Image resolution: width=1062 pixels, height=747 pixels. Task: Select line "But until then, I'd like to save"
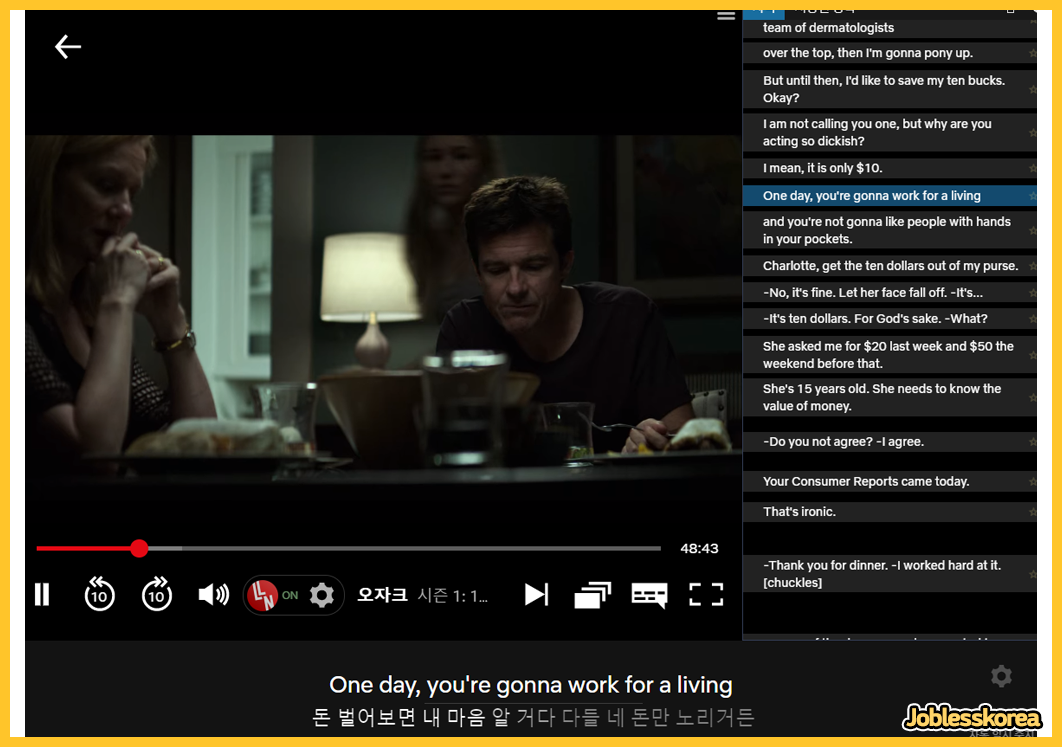point(889,89)
